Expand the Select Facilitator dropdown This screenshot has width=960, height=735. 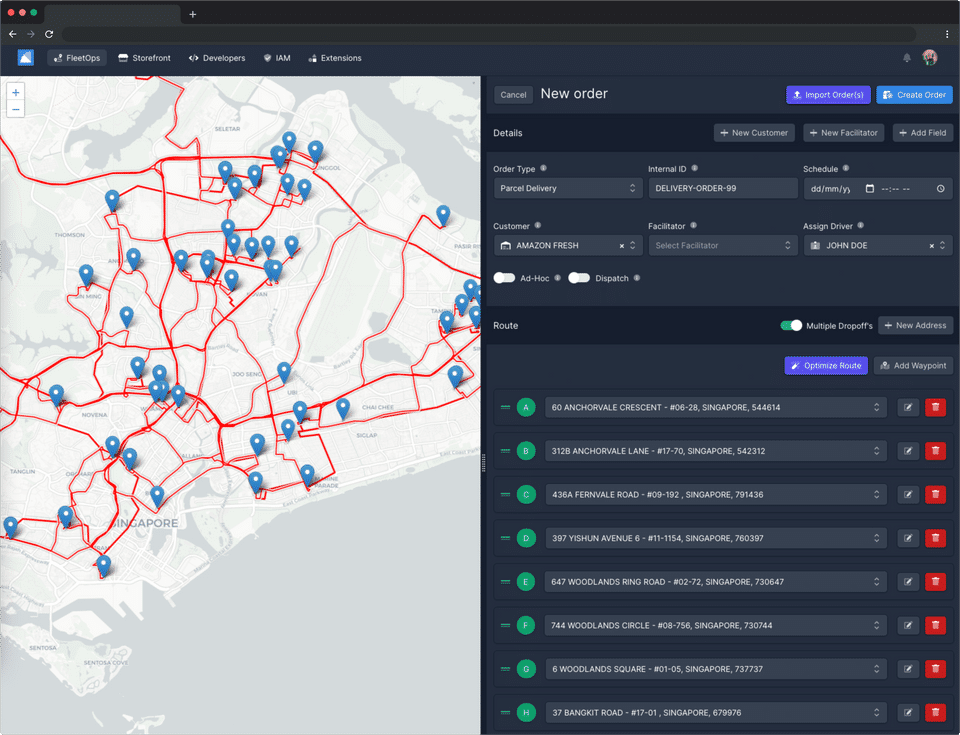722,245
